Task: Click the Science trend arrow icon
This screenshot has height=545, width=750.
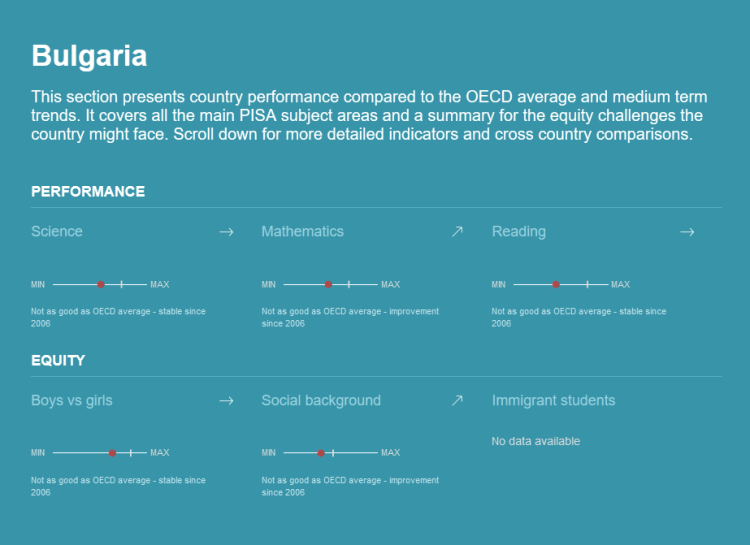Action: click(x=226, y=232)
